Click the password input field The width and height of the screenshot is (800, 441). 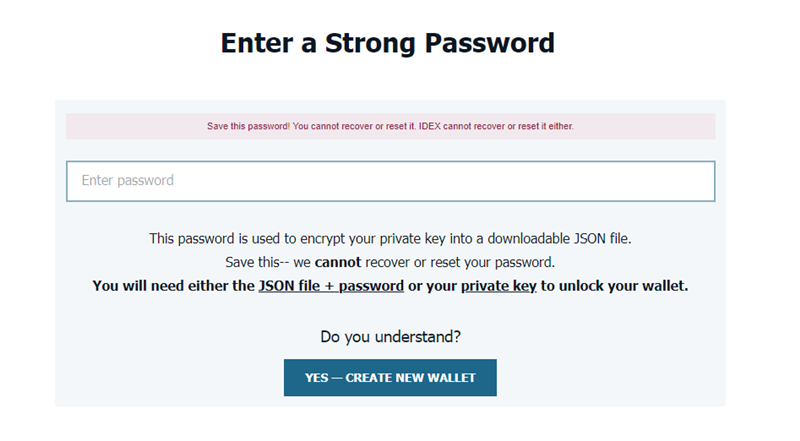pyautogui.click(x=390, y=181)
